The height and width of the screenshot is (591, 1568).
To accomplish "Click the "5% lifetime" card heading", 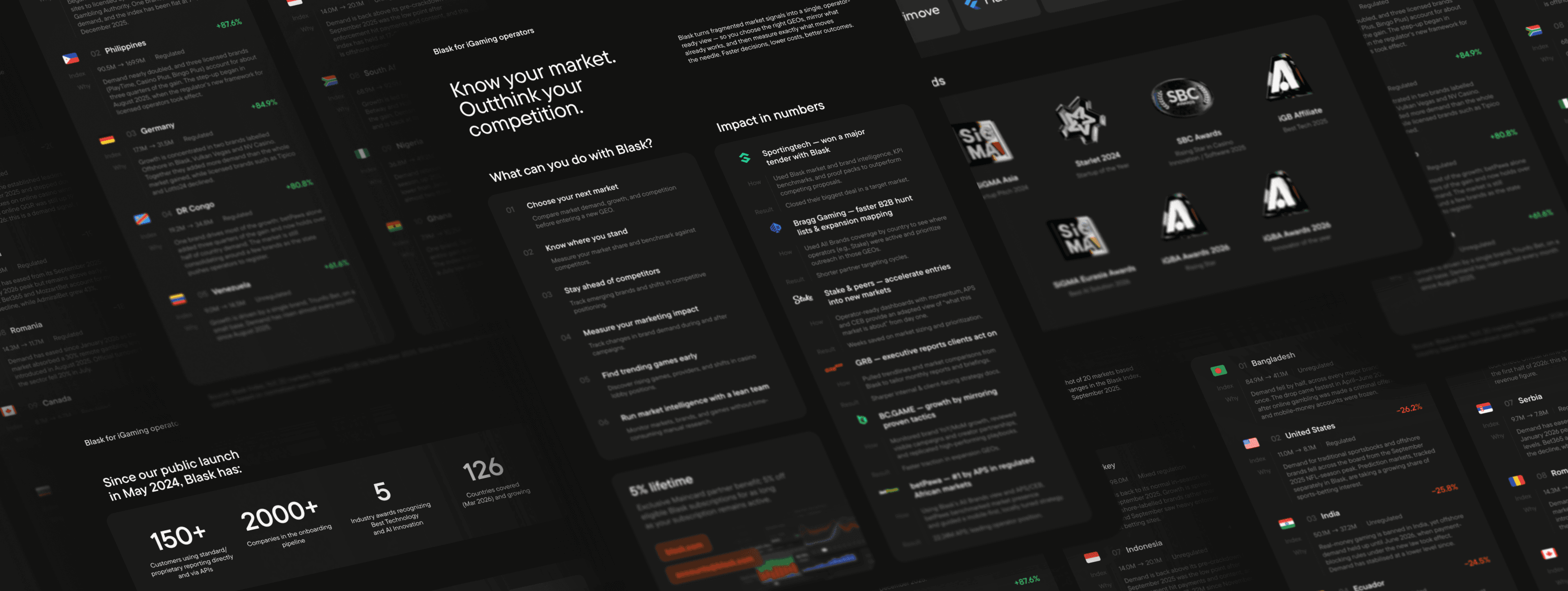I will [661, 485].
